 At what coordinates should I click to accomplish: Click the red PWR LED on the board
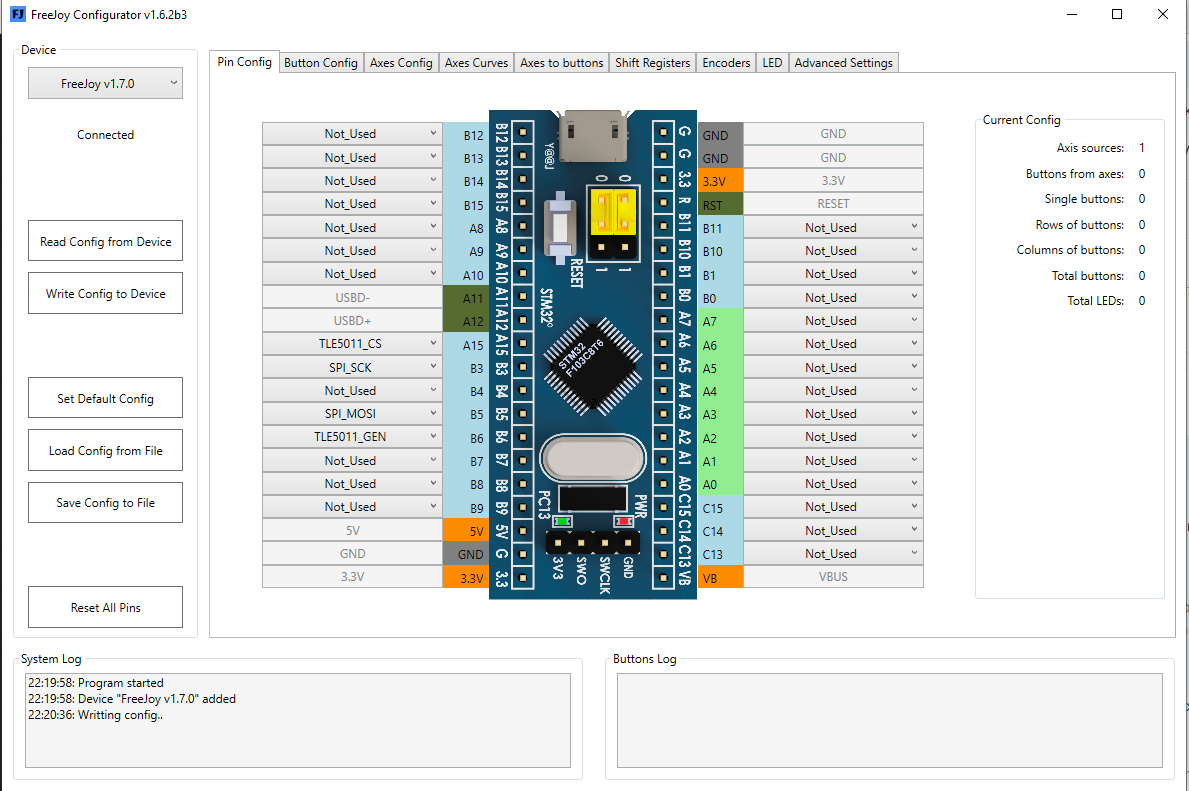click(624, 522)
